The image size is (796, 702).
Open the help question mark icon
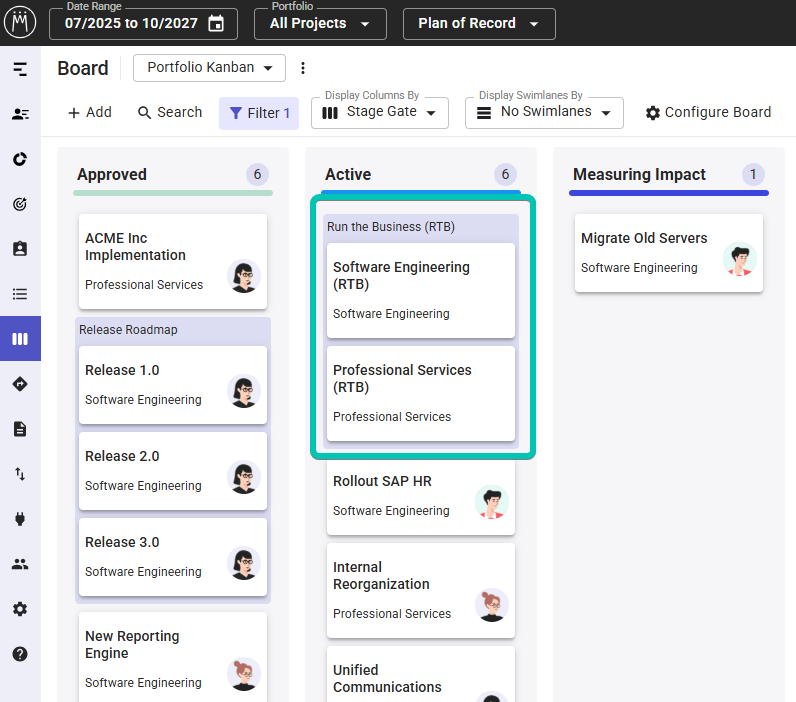click(x=20, y=654)
